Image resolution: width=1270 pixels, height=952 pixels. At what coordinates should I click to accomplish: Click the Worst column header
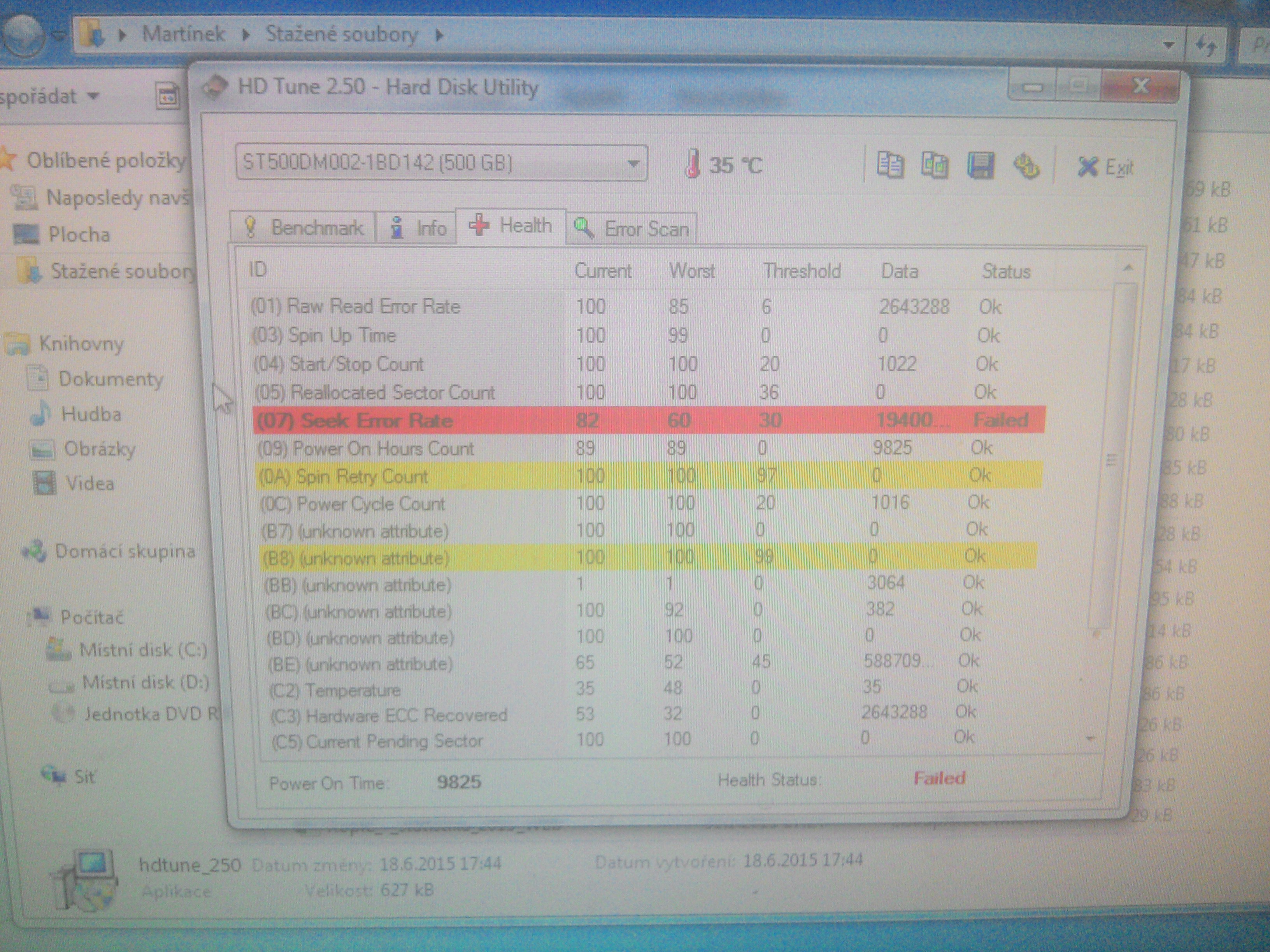(692, 271)
